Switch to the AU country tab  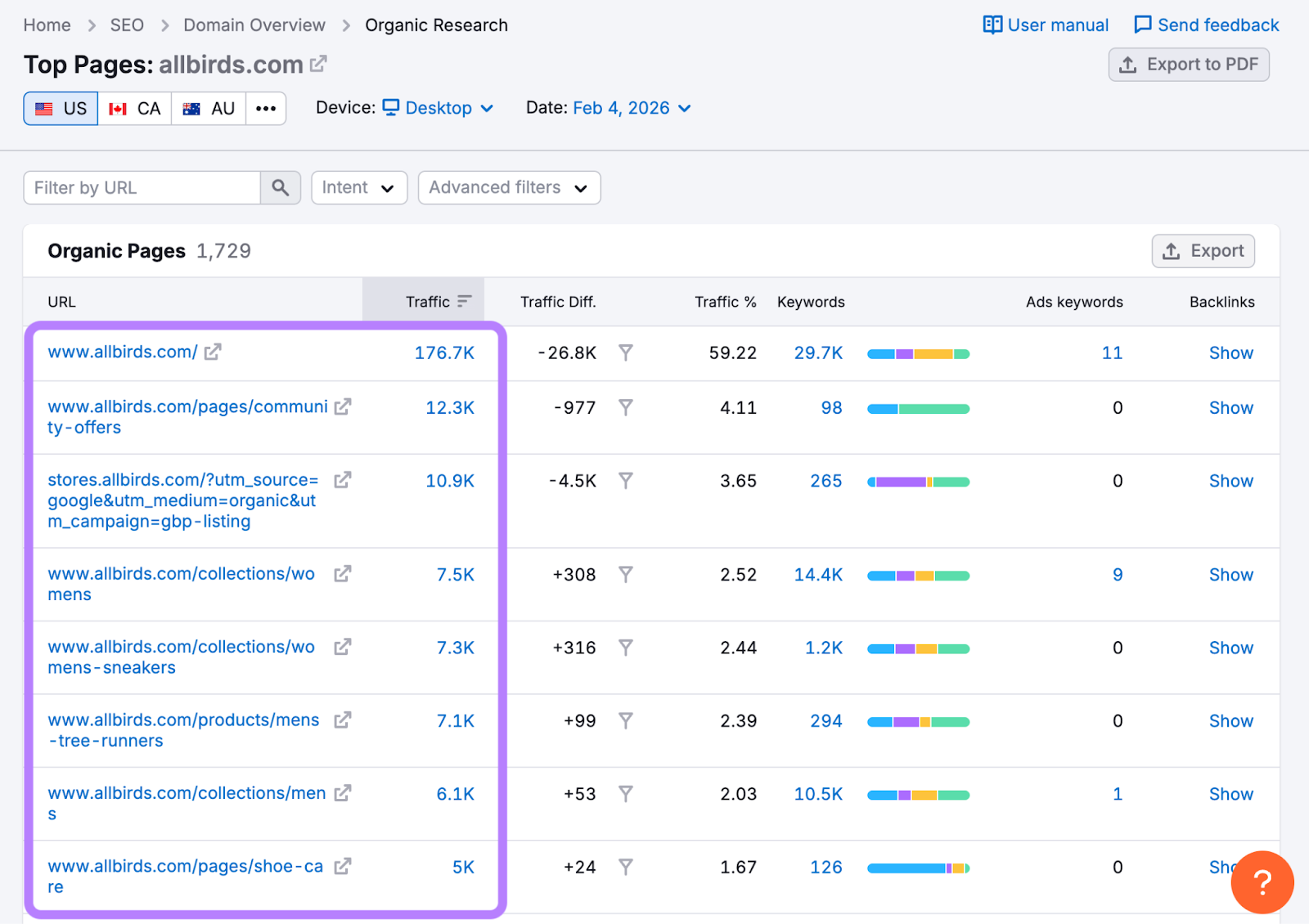pos(208,107)
